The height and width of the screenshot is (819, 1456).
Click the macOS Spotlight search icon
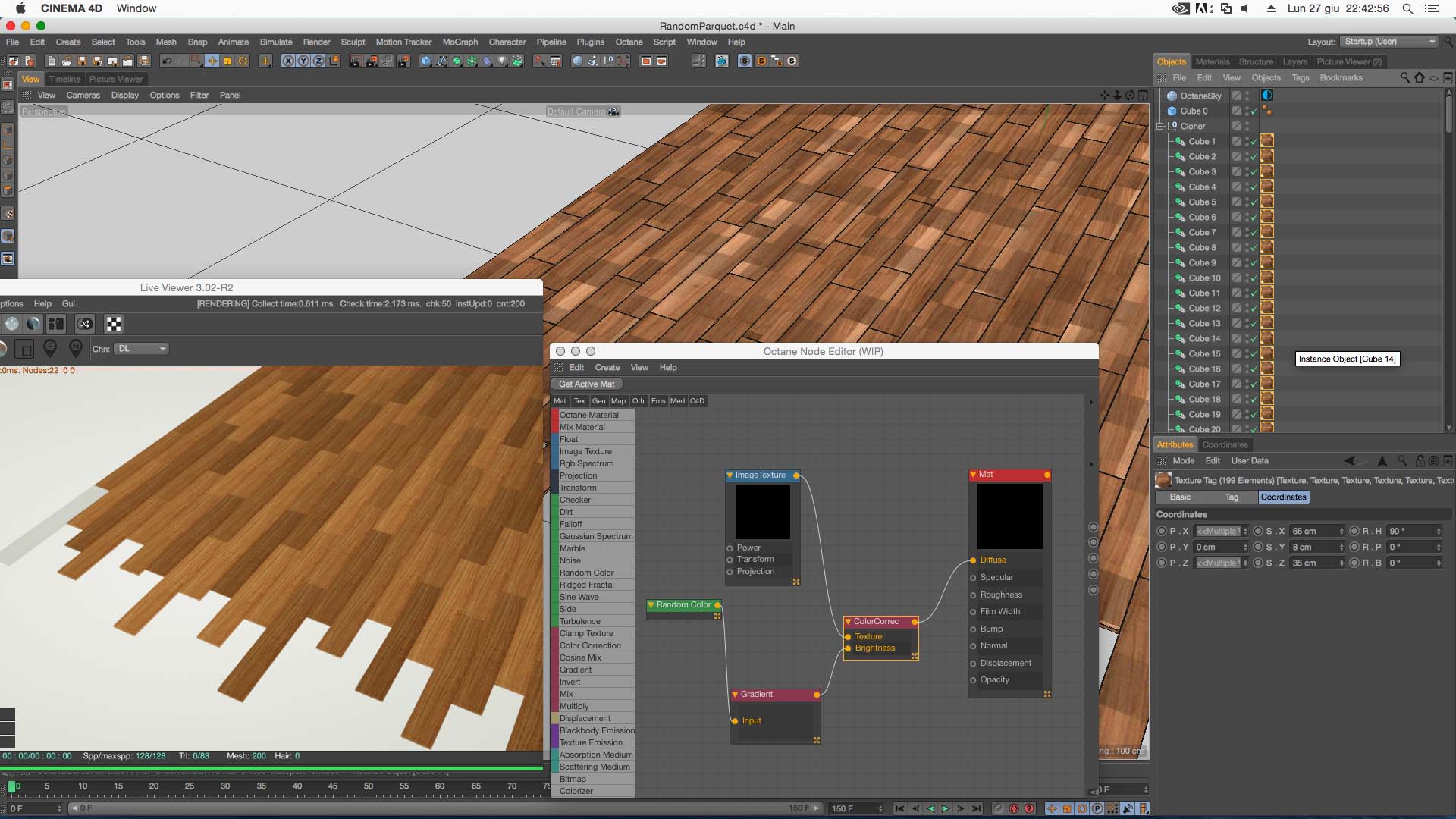[1407, 8]
